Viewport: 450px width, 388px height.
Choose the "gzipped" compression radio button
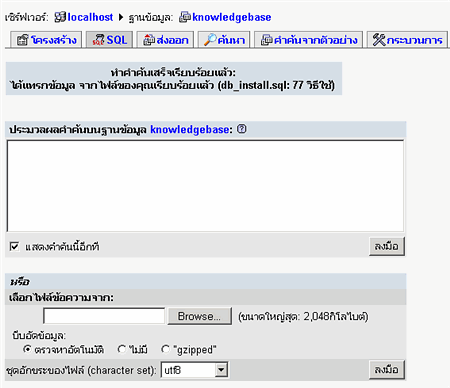point(165,349)
